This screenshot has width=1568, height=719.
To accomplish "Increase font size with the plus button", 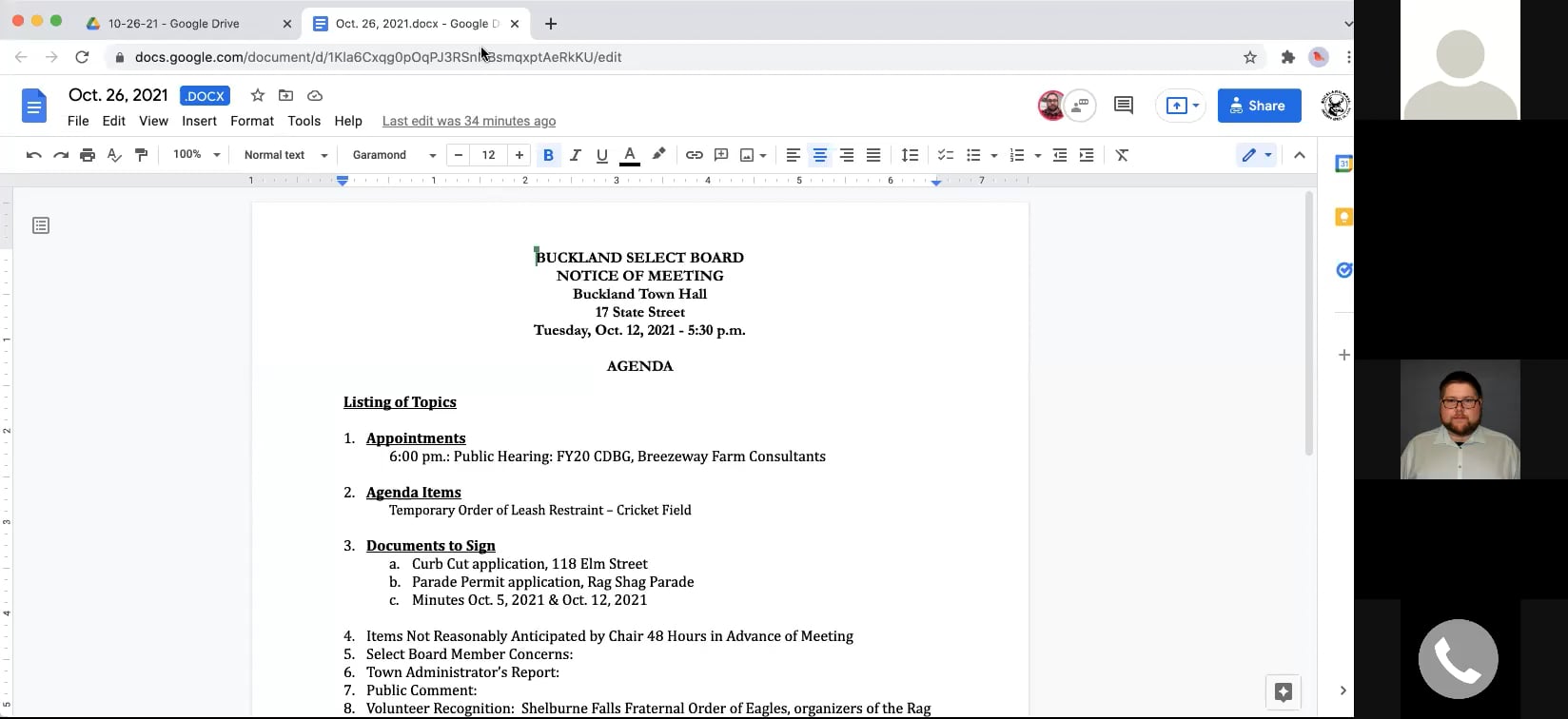I will click(519, 155).
